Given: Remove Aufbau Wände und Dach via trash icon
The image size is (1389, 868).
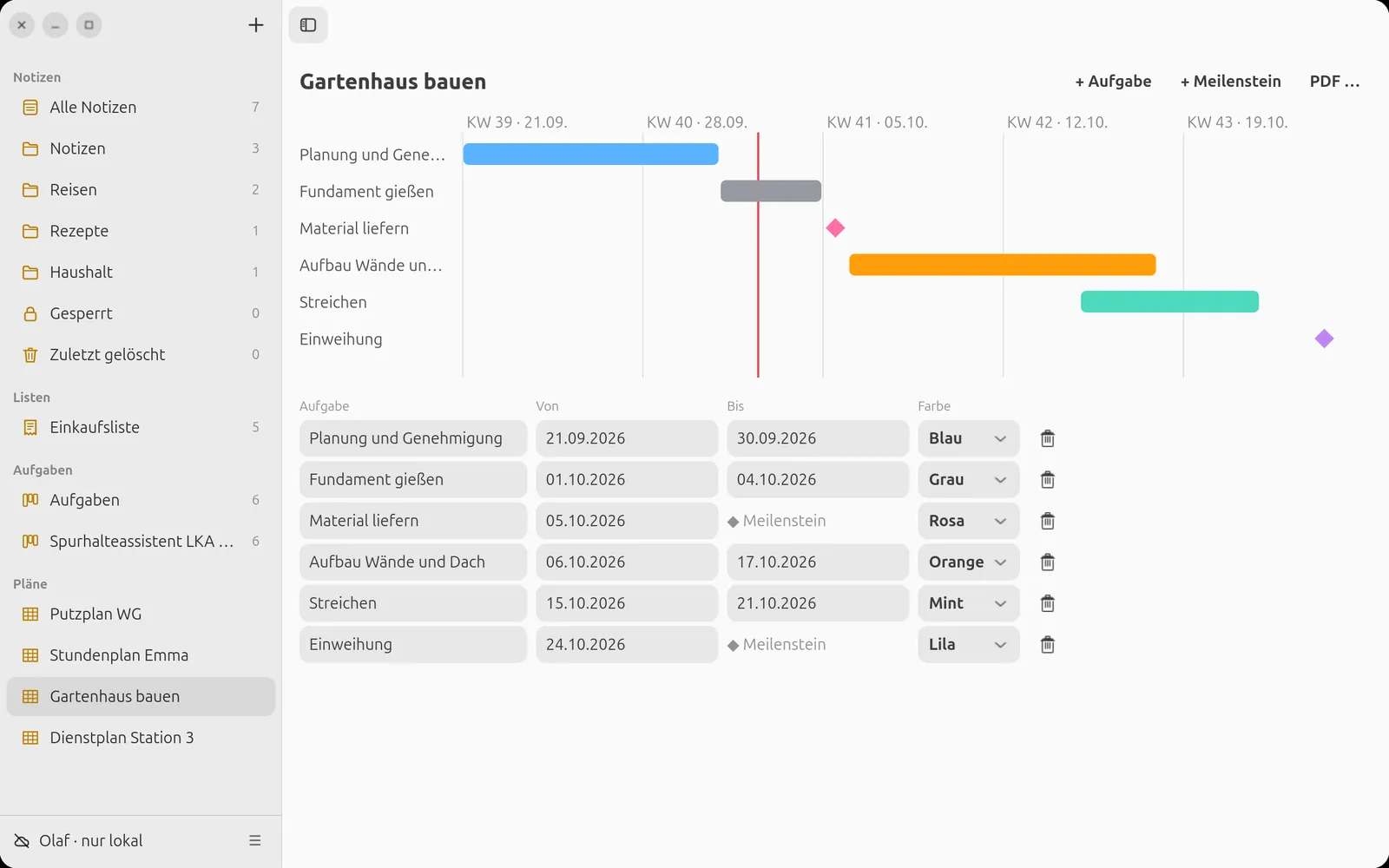Looking at the screenshot, I should pyautogui.click(x=1048, y=562).
